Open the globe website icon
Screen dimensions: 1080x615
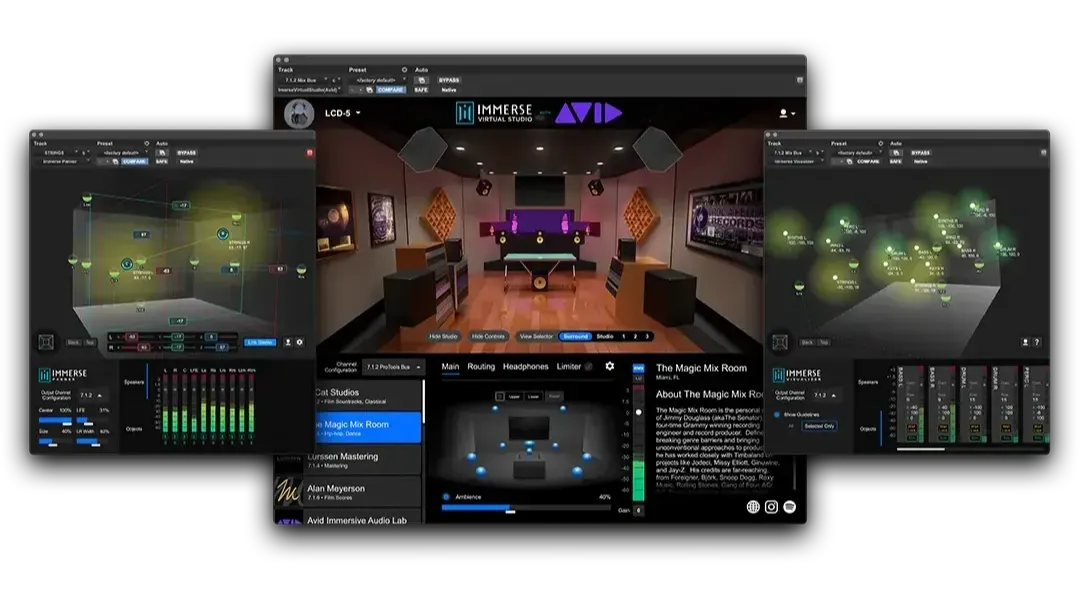point(753,507)
